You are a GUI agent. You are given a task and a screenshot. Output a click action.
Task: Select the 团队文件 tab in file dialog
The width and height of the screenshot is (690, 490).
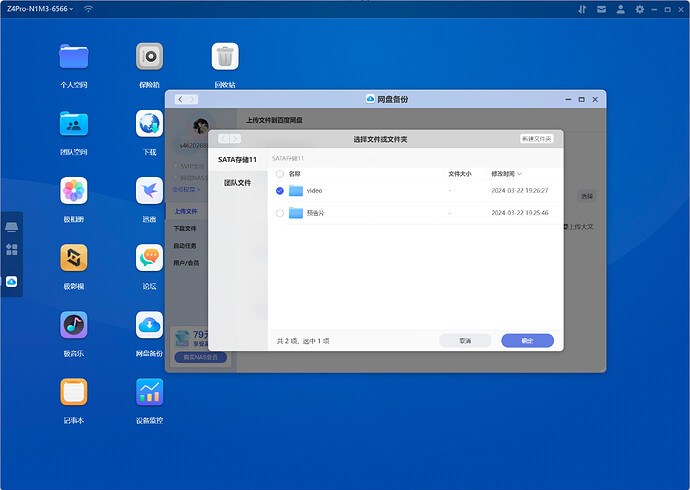(237, 183)
